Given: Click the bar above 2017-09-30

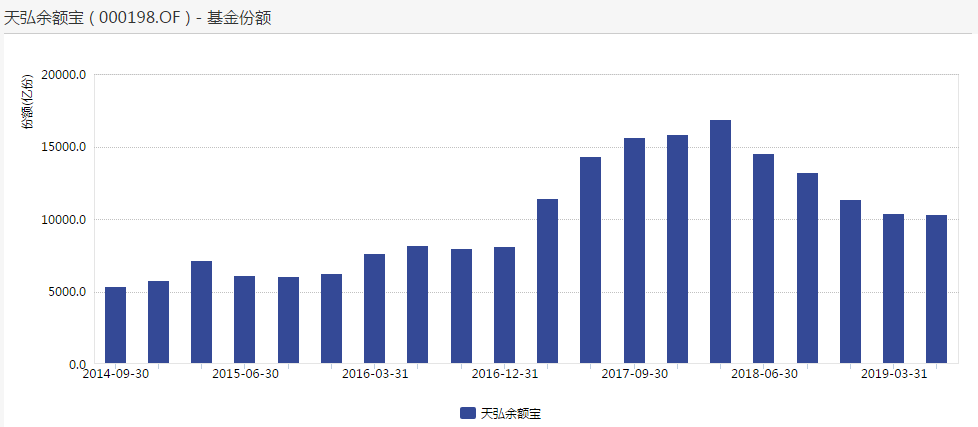Looking at the screenshot, I should (634, 251).
